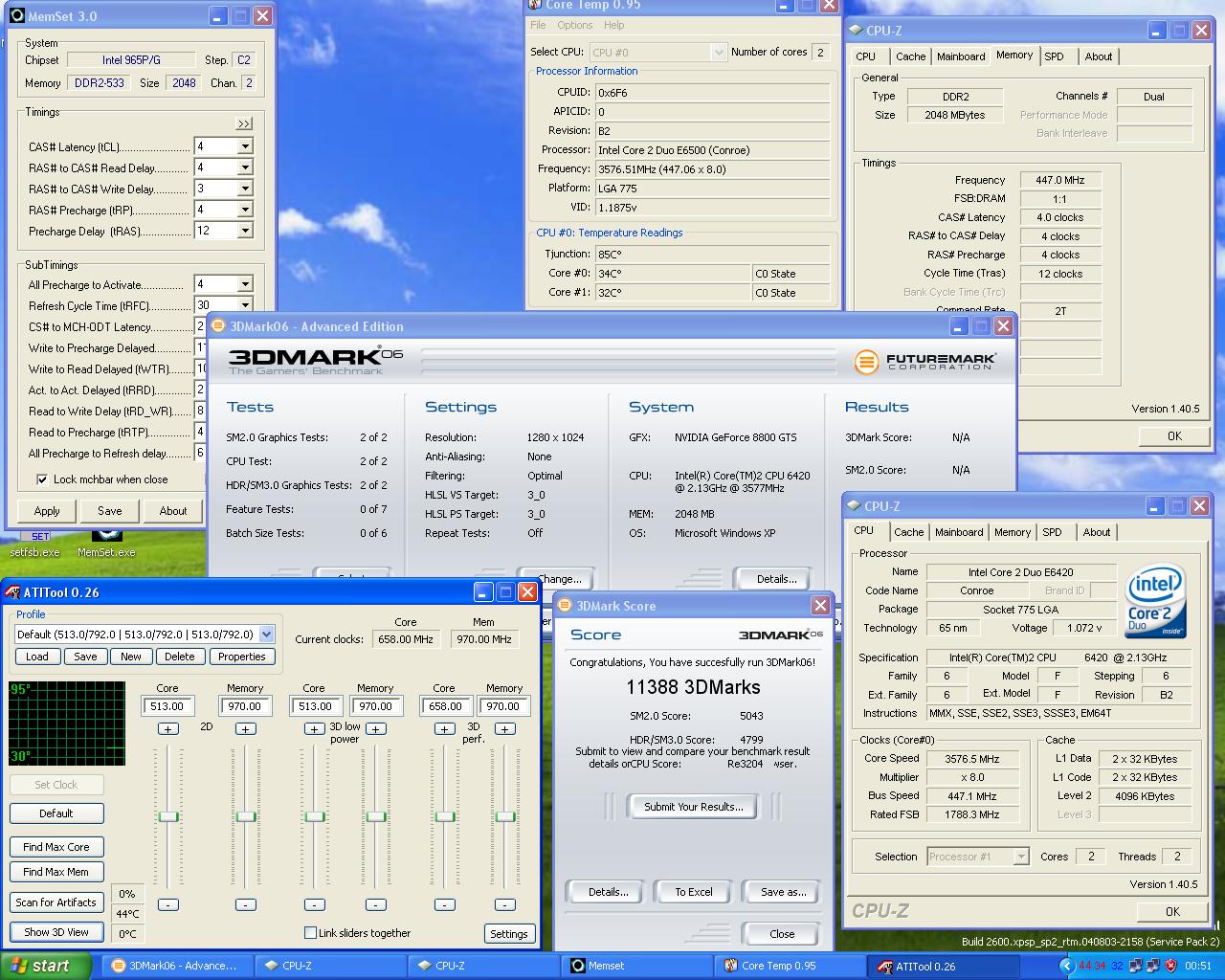Image resolution: width=1225 pixels, height=980 pixels.
Task: Open ATITool Profile dropdown
Action: click(266, 635)
